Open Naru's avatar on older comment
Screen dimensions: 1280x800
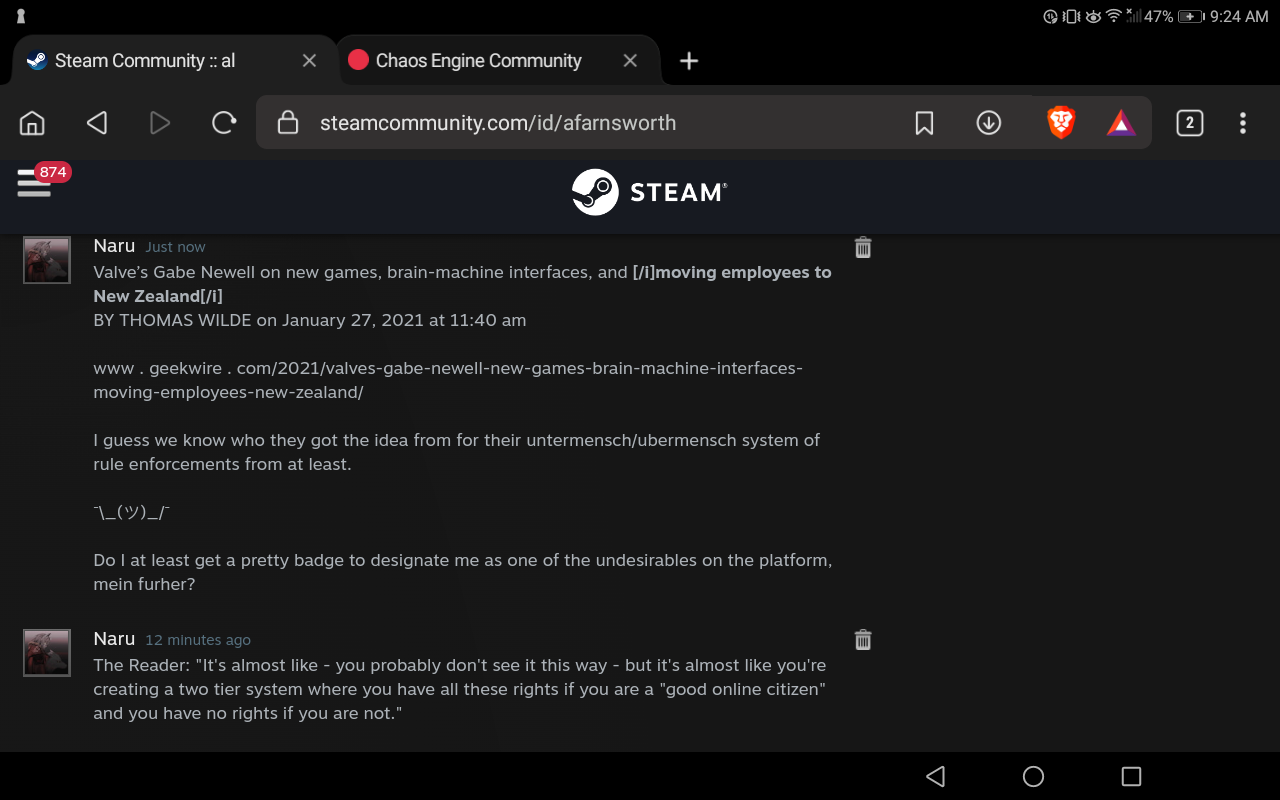click(47, 653)
